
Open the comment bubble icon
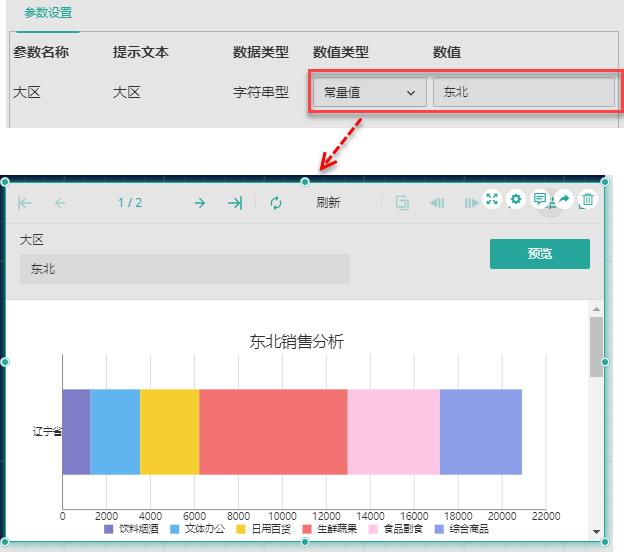point(540,199)
